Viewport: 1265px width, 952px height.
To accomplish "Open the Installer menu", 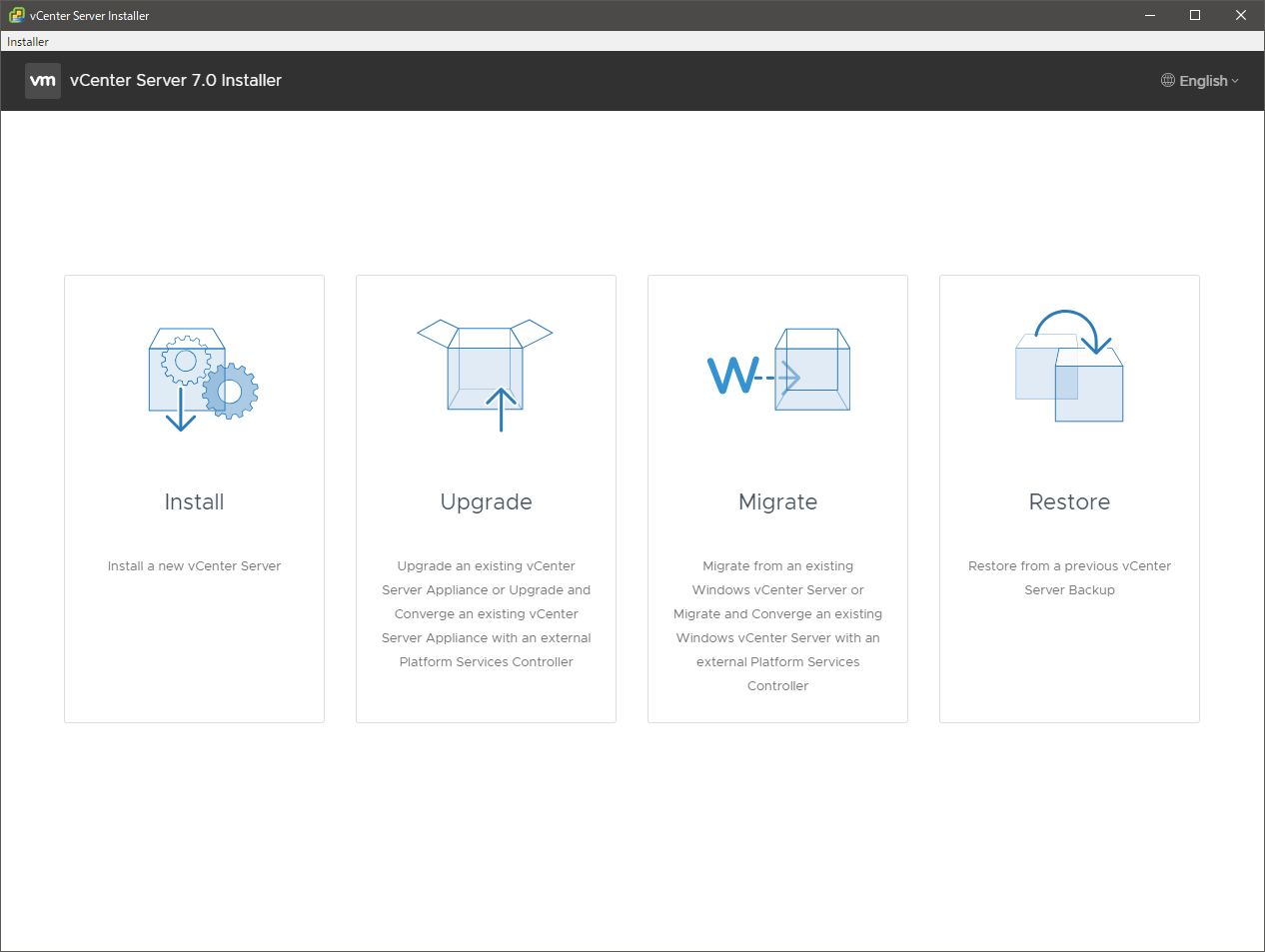I will pyautogui.click(x=28, y=42).
